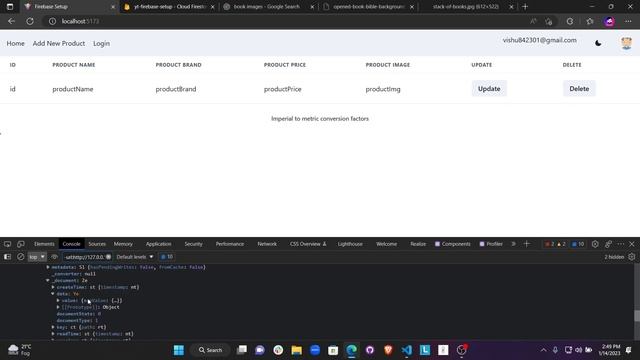This screenshot has width=640, height=360.
Task: Switch to the Lighthouse tab
Action: (350, 244)
